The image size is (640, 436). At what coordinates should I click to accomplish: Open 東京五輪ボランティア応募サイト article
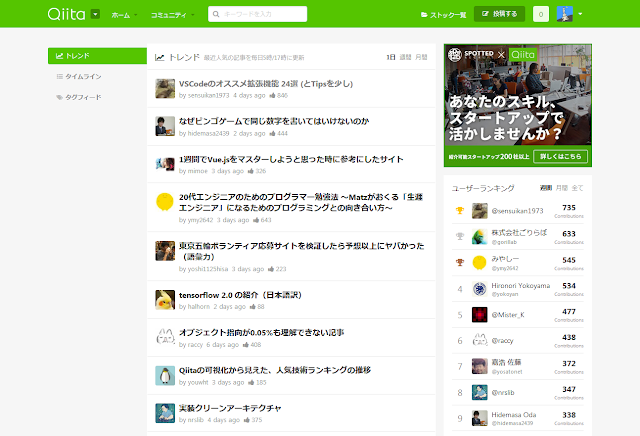point(302,251)
